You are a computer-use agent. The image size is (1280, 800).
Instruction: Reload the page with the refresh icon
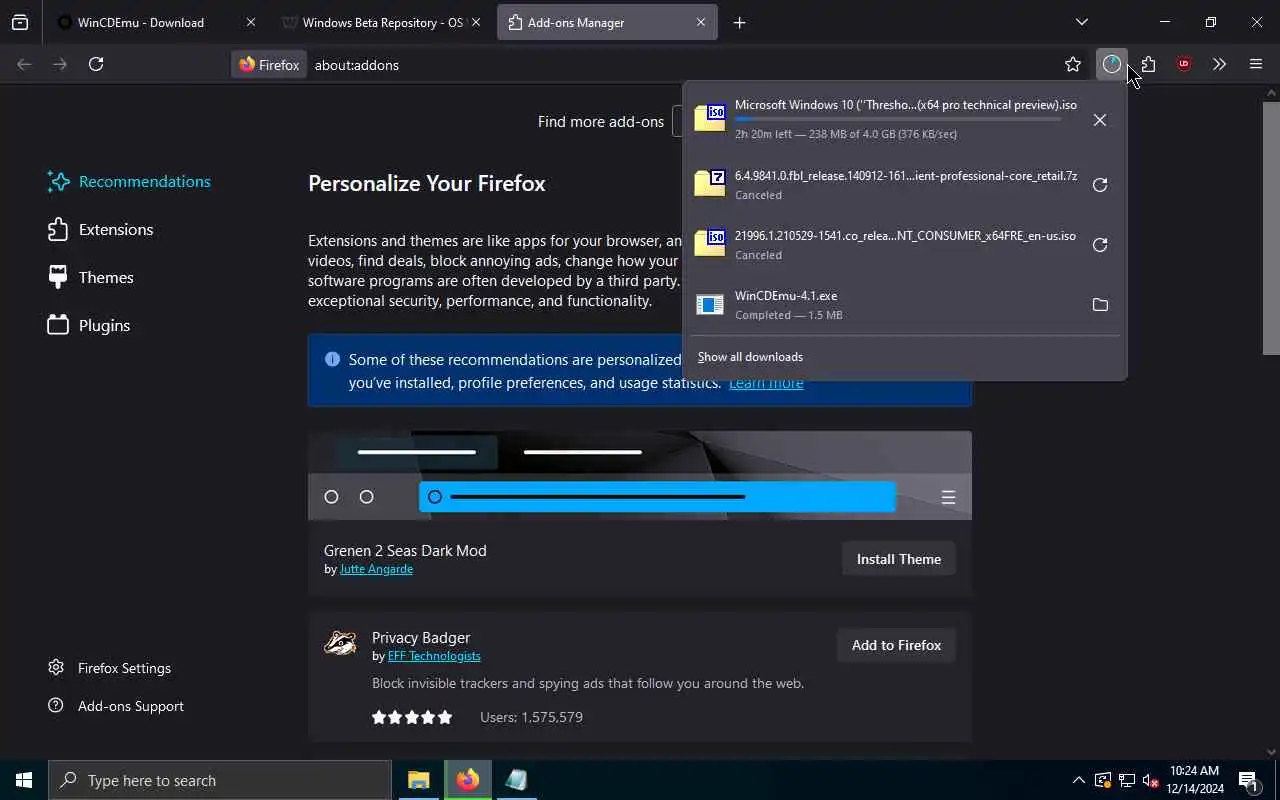(96, 64)
